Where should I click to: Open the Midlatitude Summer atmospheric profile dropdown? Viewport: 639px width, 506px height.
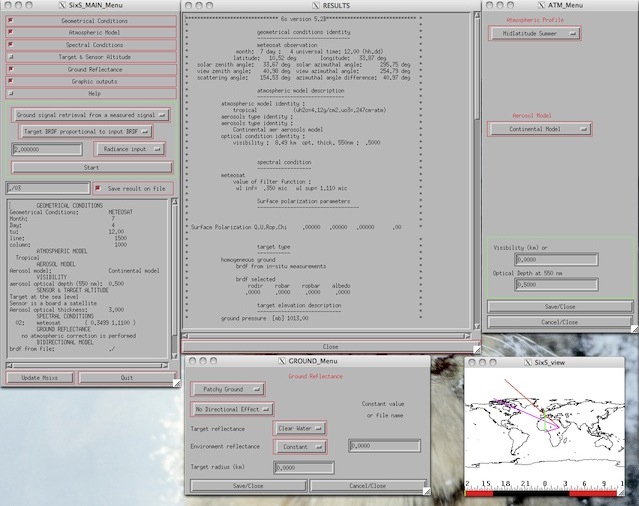[535, 33]
